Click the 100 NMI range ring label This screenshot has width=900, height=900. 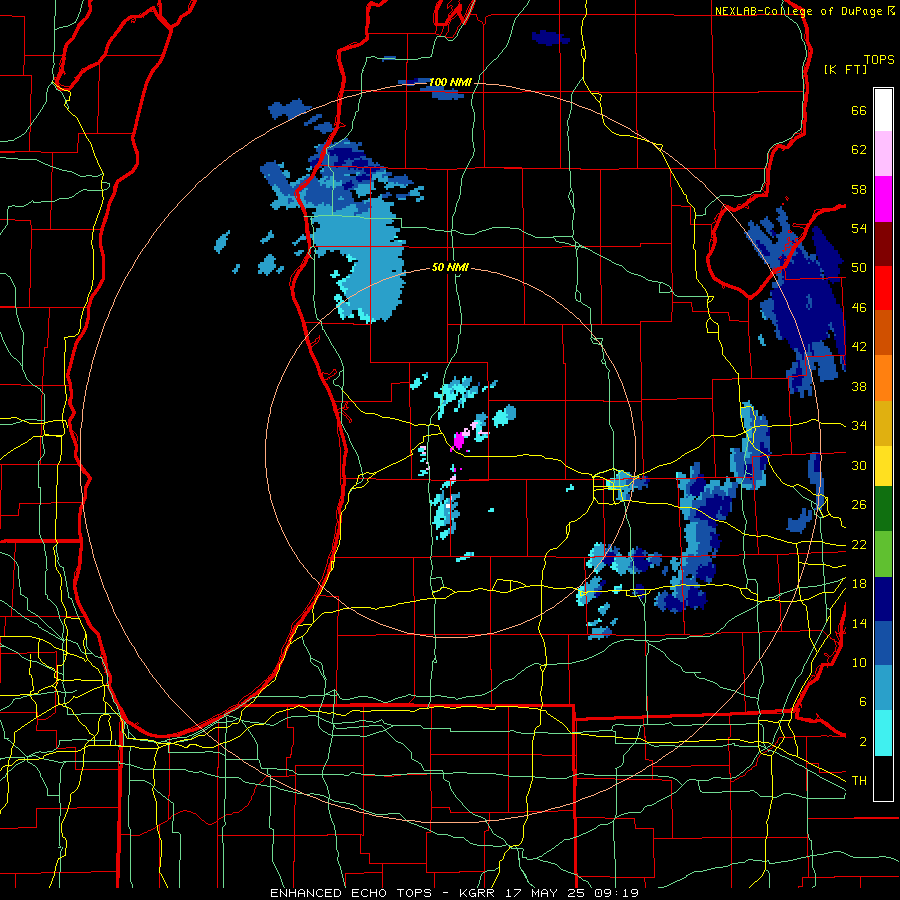(x=450, y=83)
